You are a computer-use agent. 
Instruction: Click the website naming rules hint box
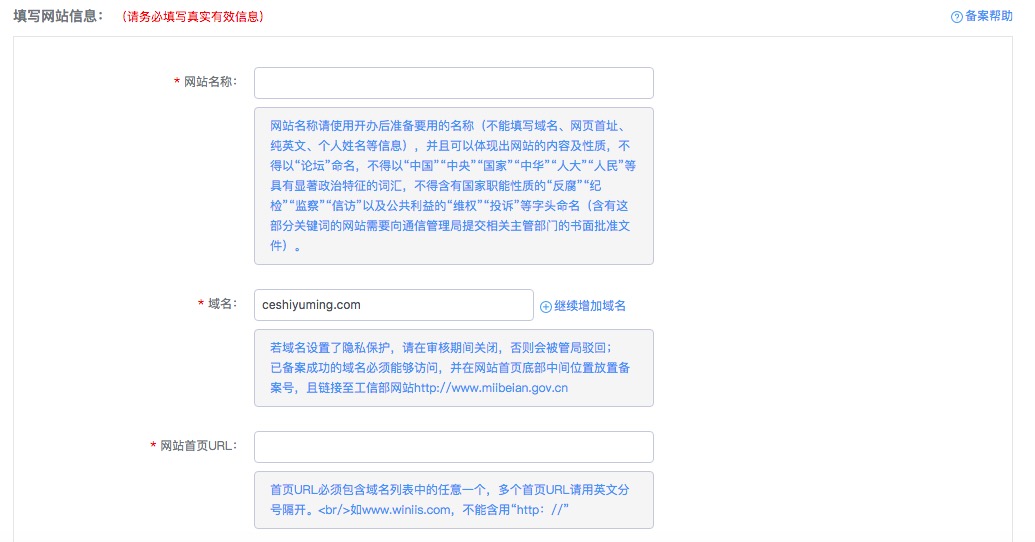[453, 186]
